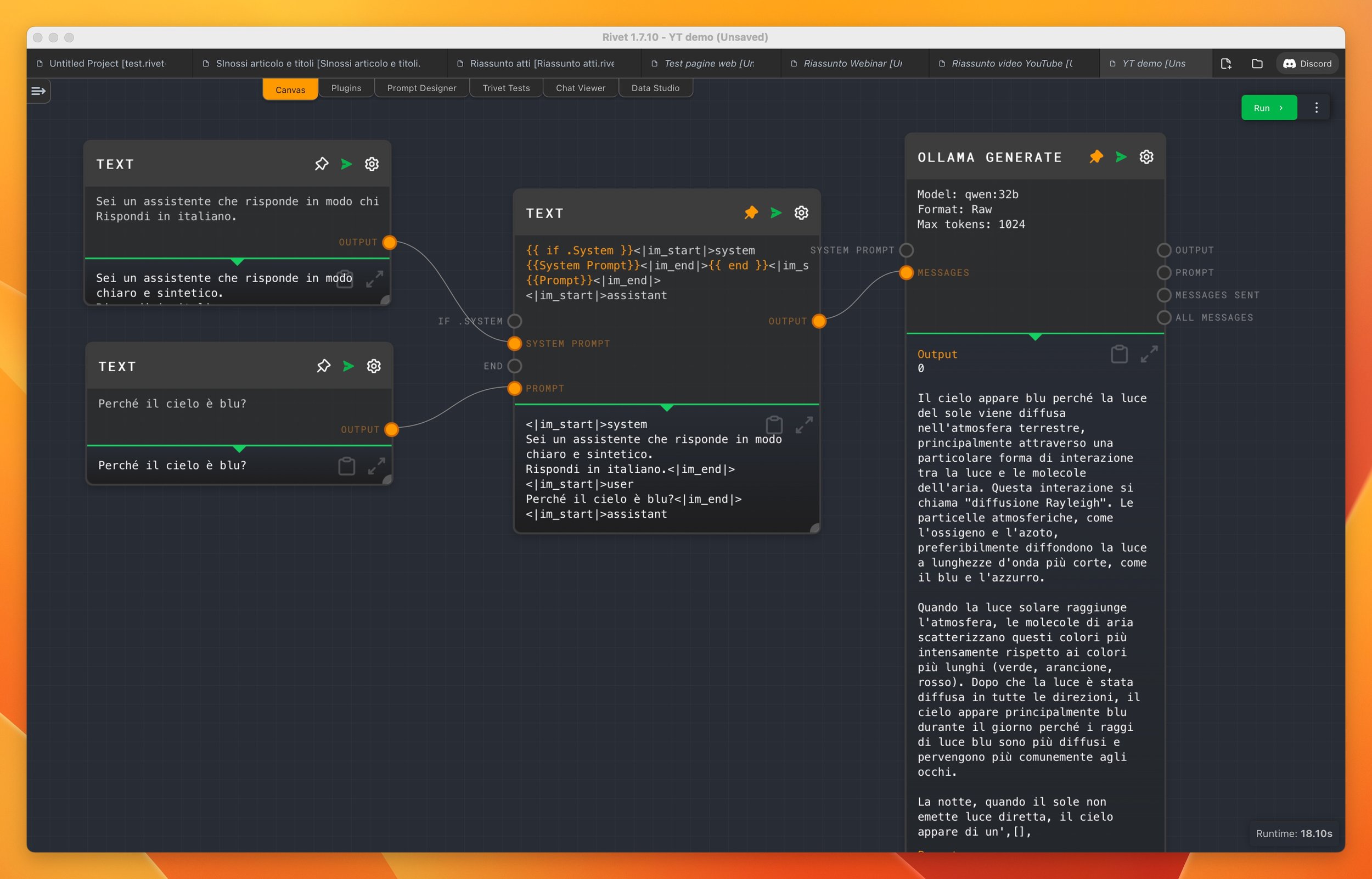Click Ollama Generate's Prompt output port
This screenshot has width=1372, height=879.
click(x=1165, y=272)
